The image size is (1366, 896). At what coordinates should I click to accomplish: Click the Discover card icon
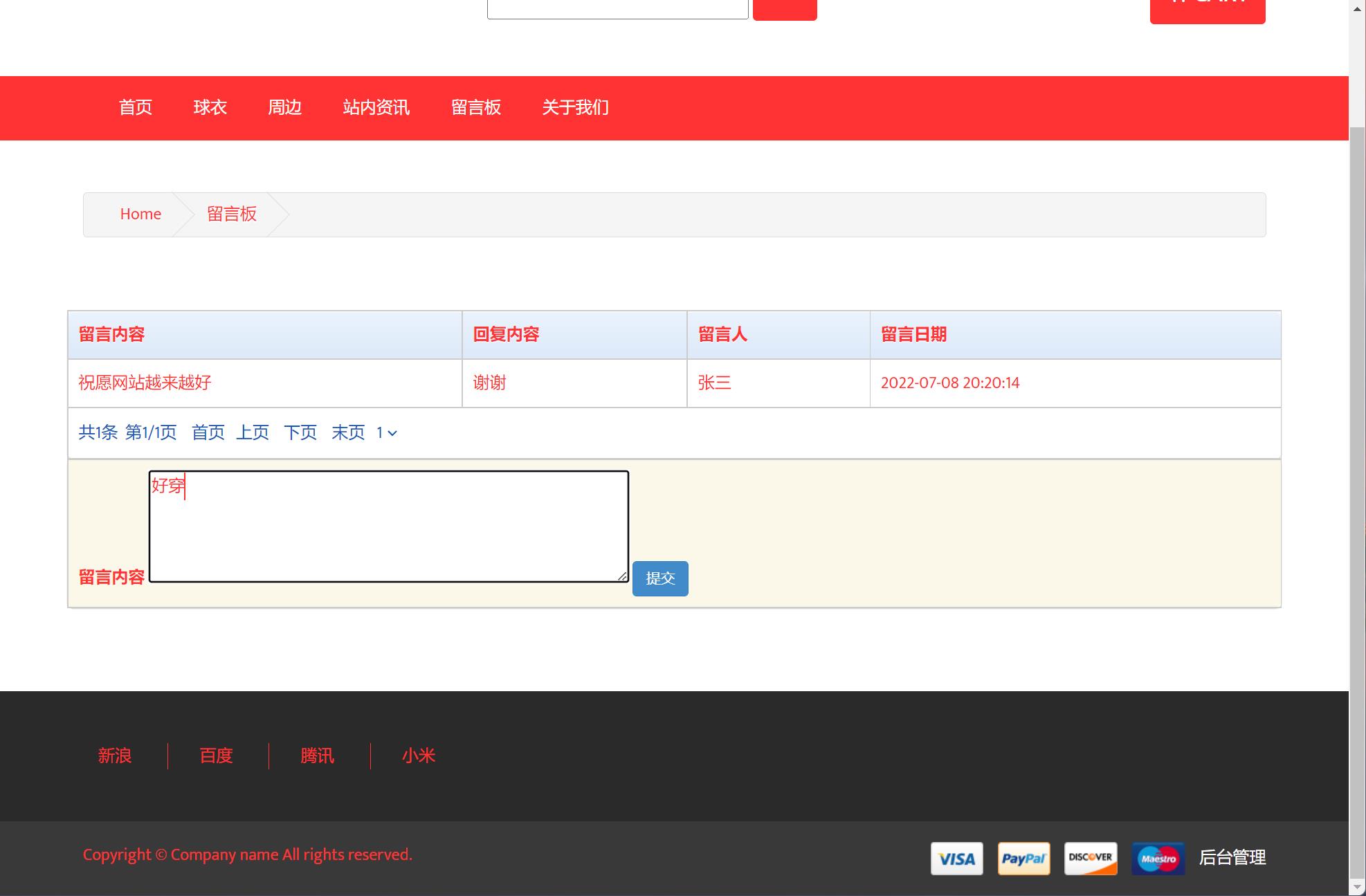tap(1090, 859)
